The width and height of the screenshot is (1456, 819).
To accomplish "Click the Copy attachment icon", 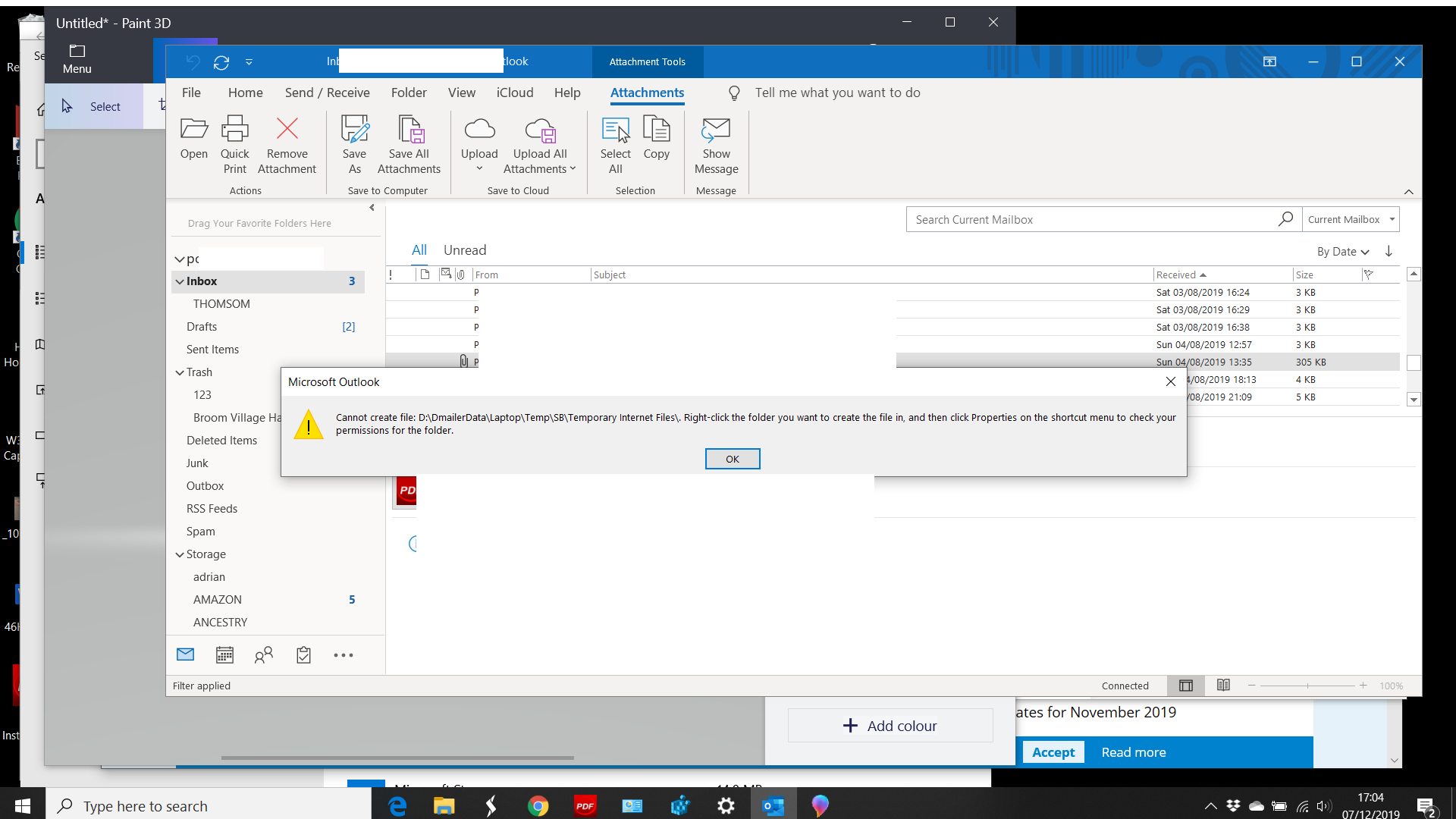I will 656,130.
